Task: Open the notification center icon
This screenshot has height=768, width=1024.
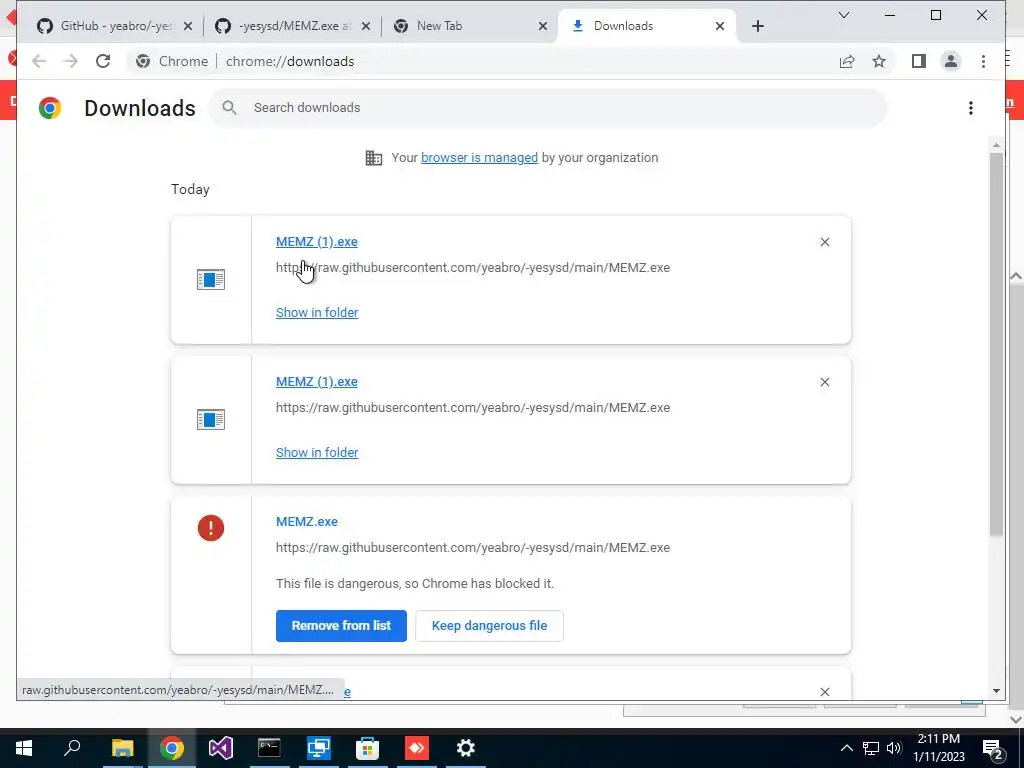Action: coord(992,749)
